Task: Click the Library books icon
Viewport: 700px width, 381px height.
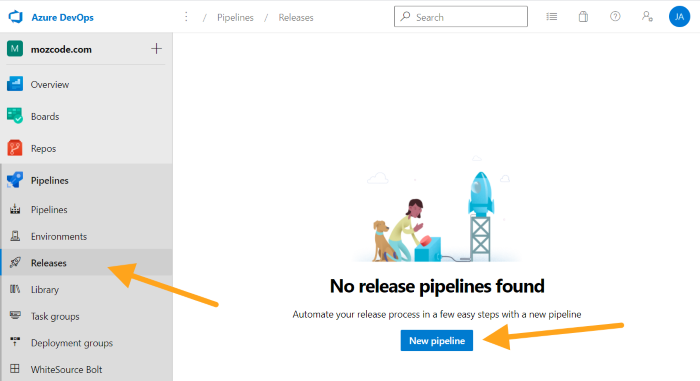Action: 15,289
